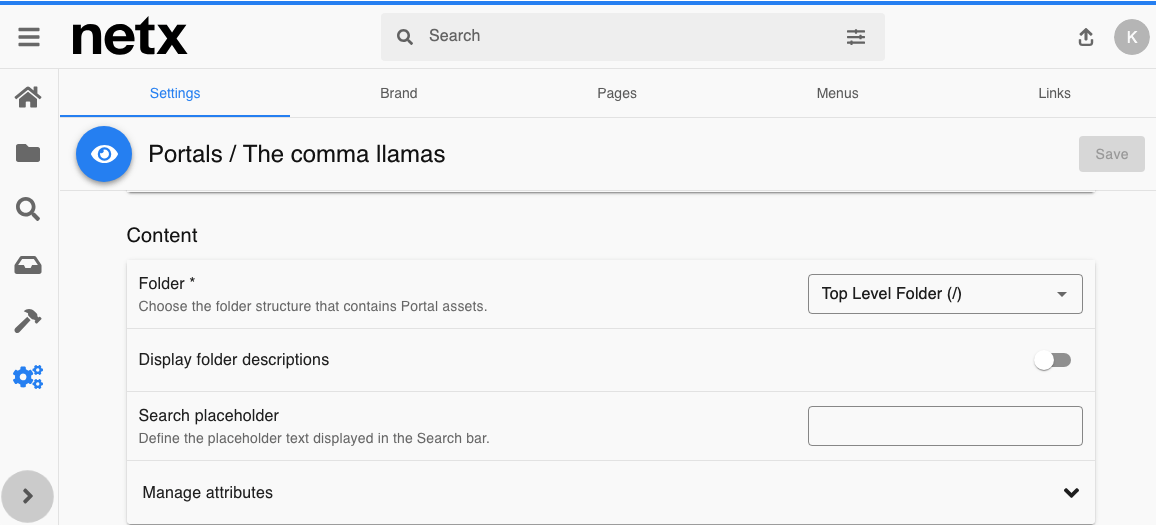The height and width of the screenshot is (525, 1156).
Task: Open the inbox tray icon in sidebar
Action: (x=28, y=265)
